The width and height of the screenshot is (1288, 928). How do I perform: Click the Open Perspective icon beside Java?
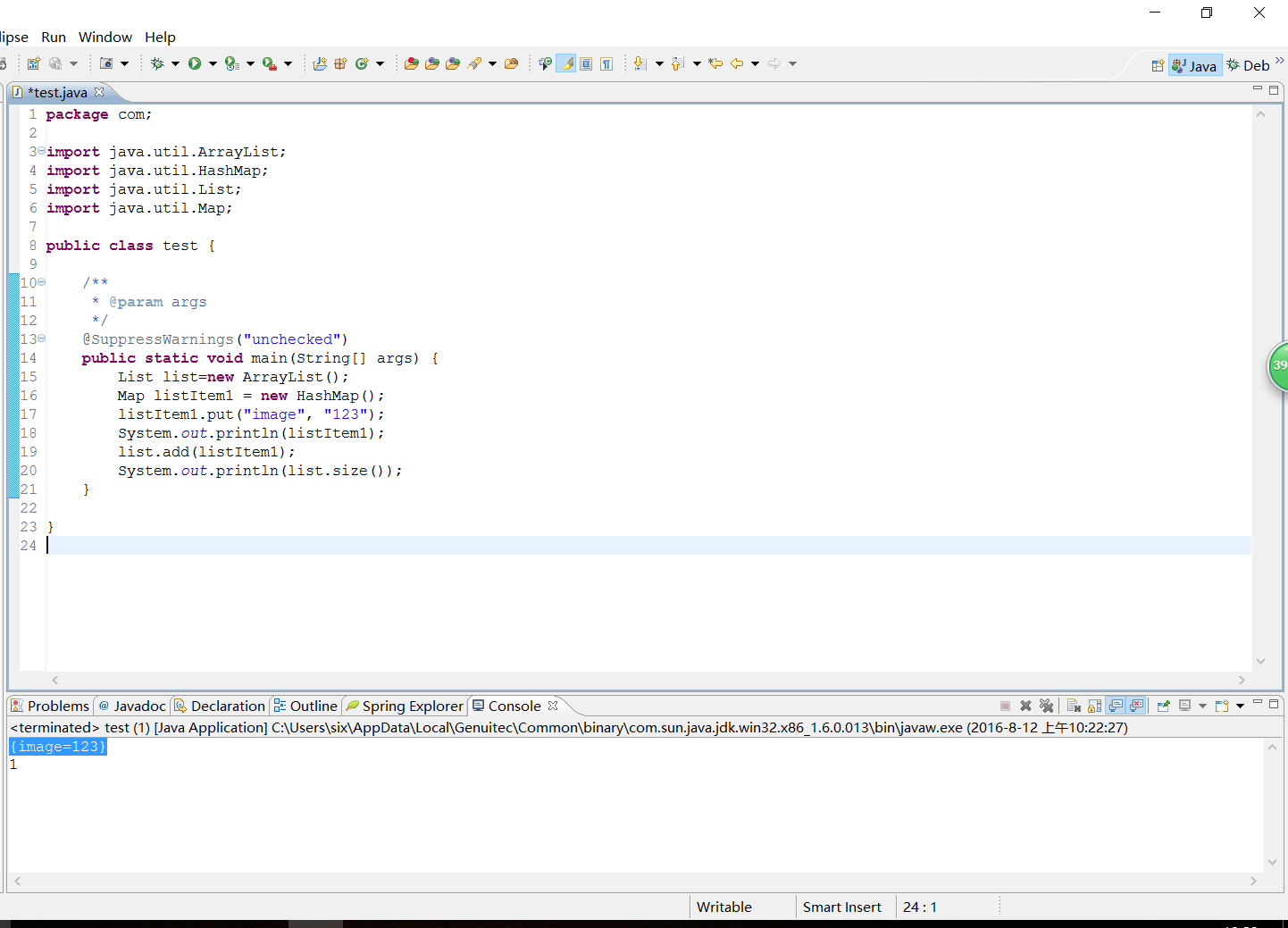click(1158, 65)
